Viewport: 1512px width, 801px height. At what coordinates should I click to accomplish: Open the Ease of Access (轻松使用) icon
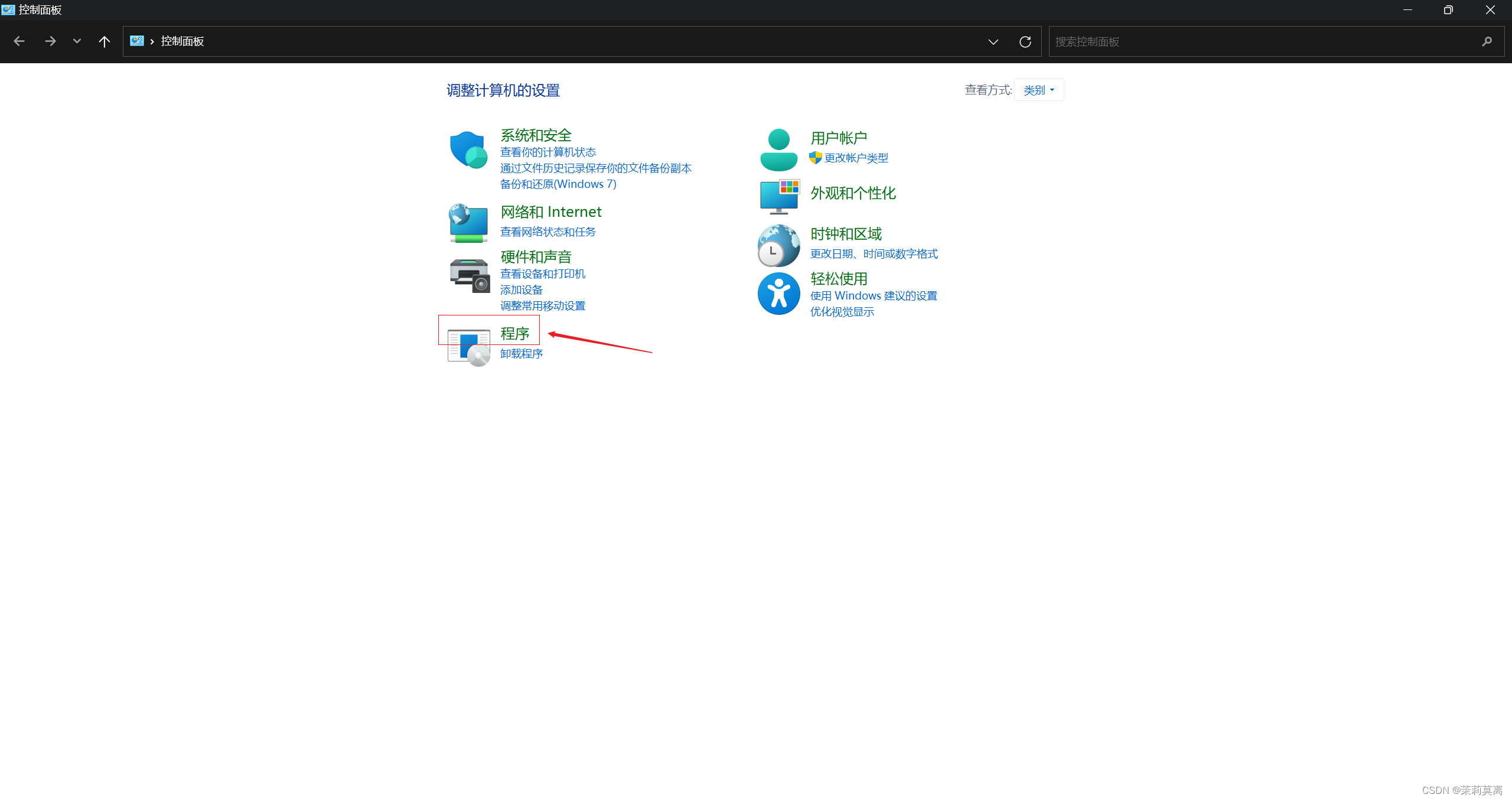[x=778, y=294]
